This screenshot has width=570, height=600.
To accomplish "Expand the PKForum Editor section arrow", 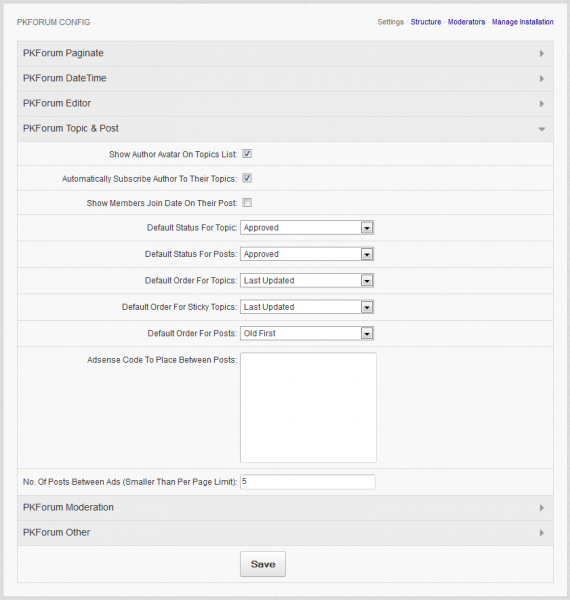I will click(x=542, y=104).
